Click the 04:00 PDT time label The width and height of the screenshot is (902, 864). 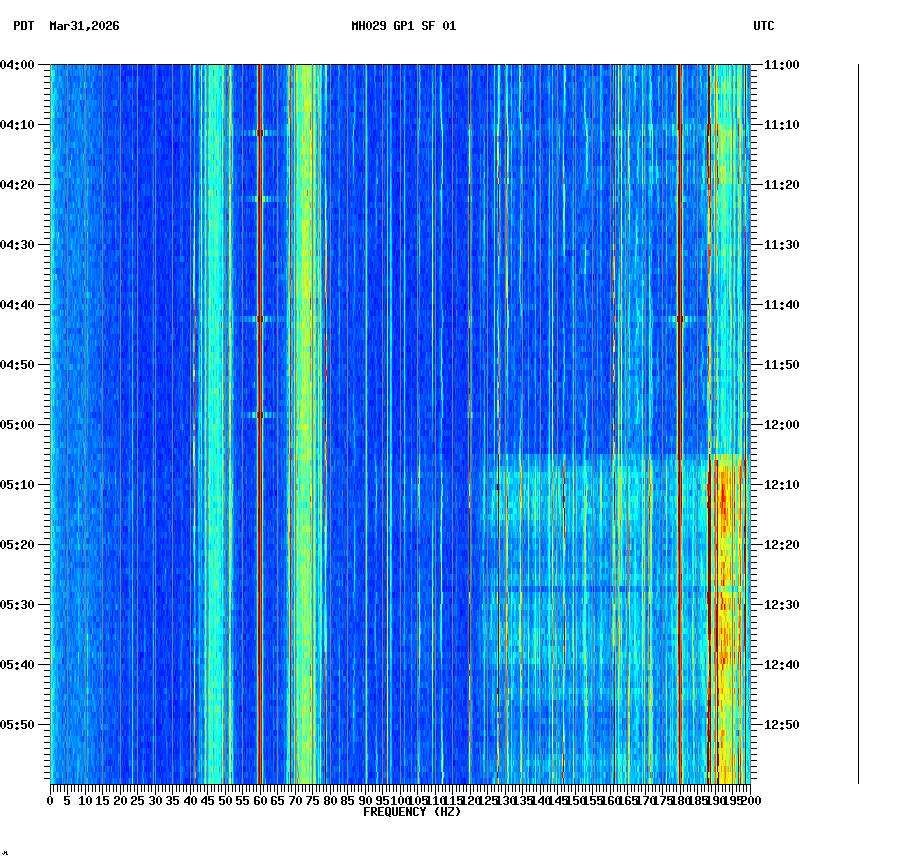point(18,66)
